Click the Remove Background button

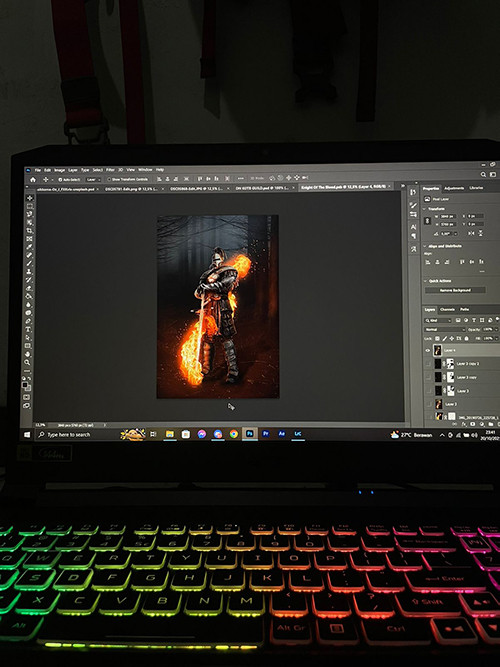(x=455, y=290)
